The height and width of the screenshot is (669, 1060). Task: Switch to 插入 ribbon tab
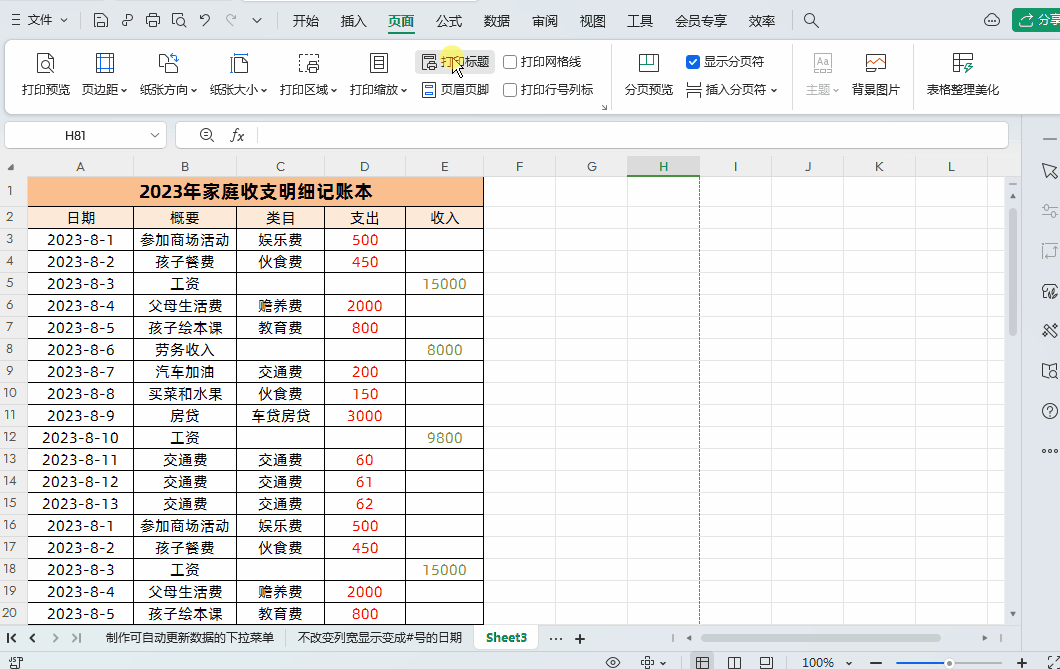click(x=354, y=21)
